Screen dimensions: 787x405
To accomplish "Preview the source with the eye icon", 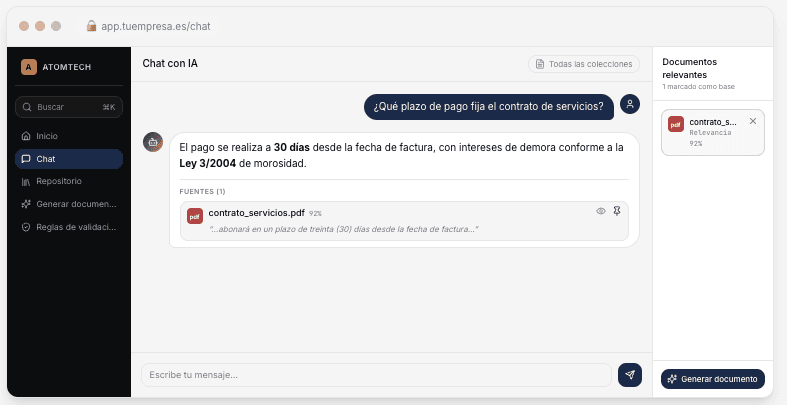I will [x=601, y=211].
